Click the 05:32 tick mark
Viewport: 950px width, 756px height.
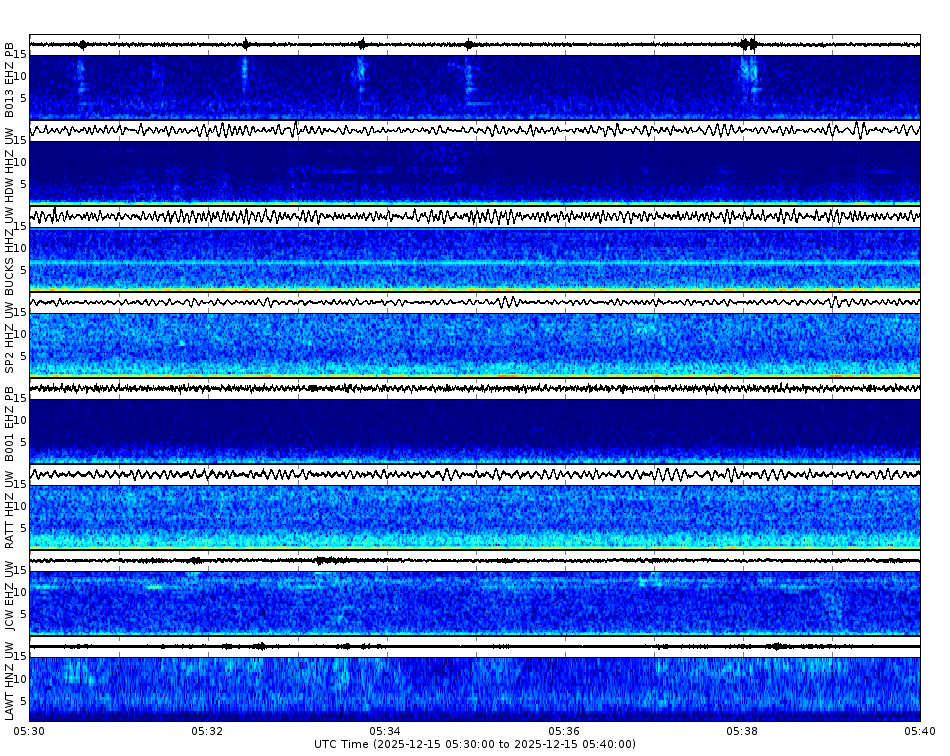[205, 731]
